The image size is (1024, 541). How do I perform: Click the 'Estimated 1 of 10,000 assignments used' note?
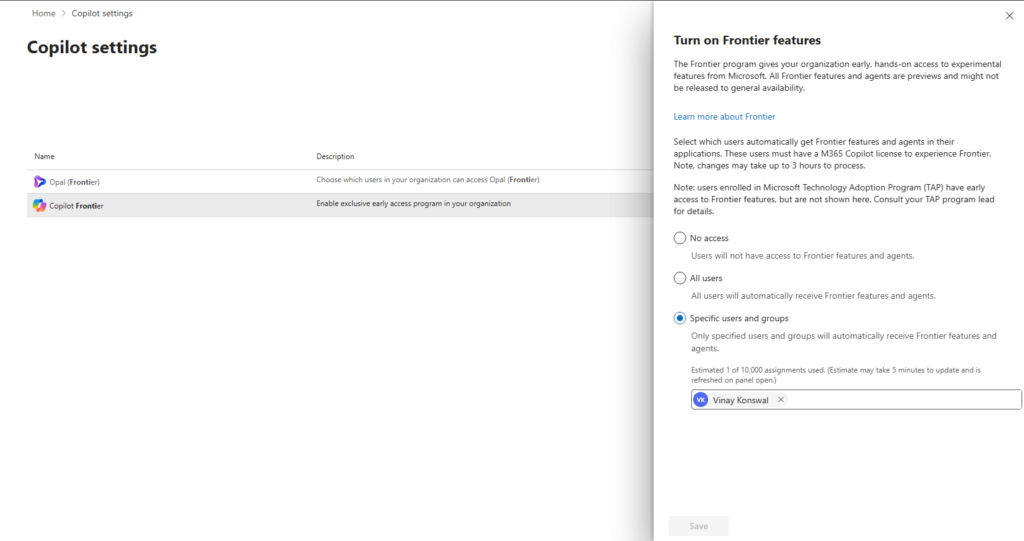pyautogui.click(x=836, y=375)
